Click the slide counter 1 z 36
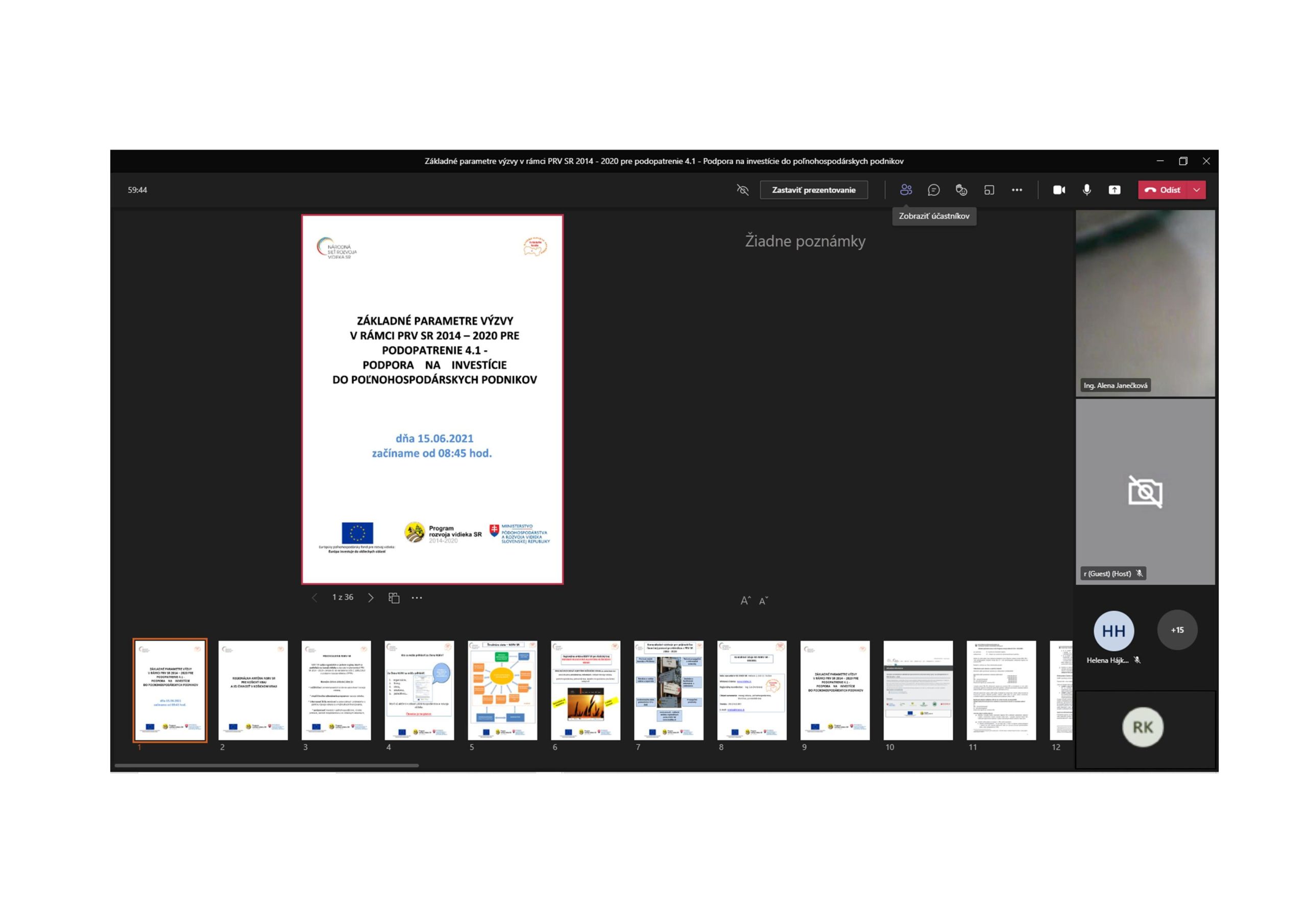Screen dimensions: 1307x924 point(343,597)
